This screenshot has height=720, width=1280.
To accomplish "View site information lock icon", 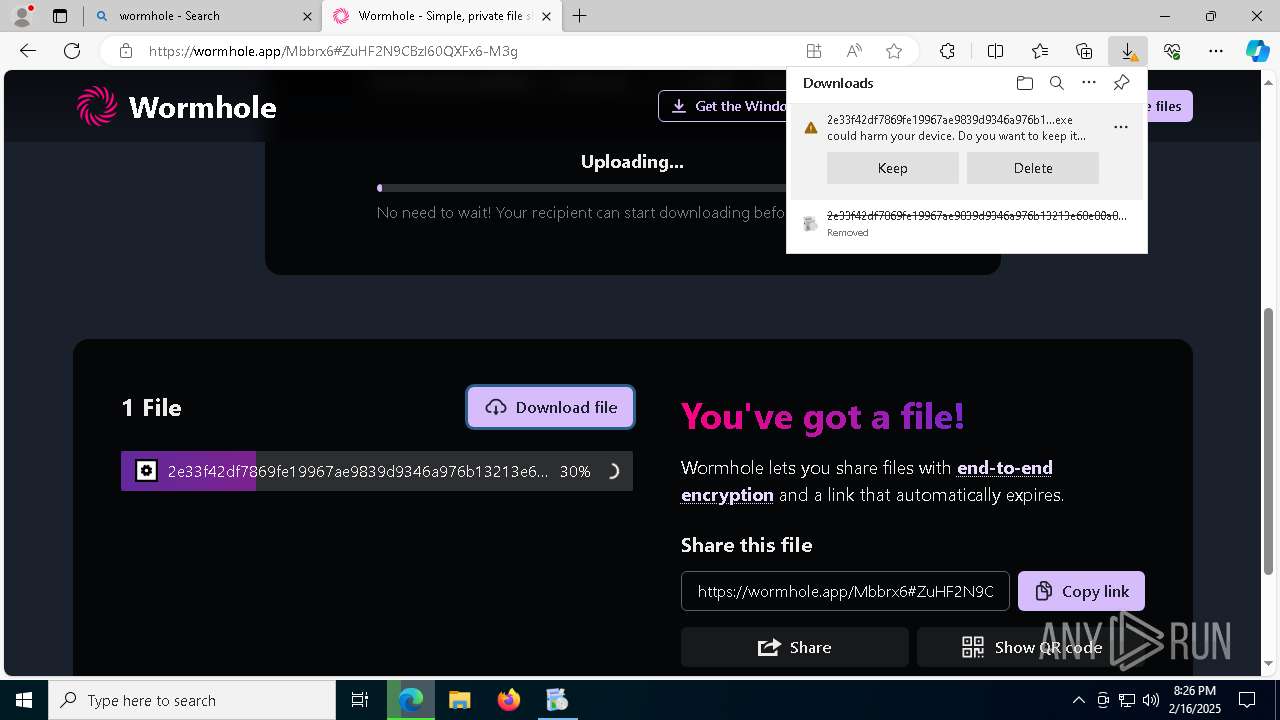I will pyautogui.click(x=125, y=51).
